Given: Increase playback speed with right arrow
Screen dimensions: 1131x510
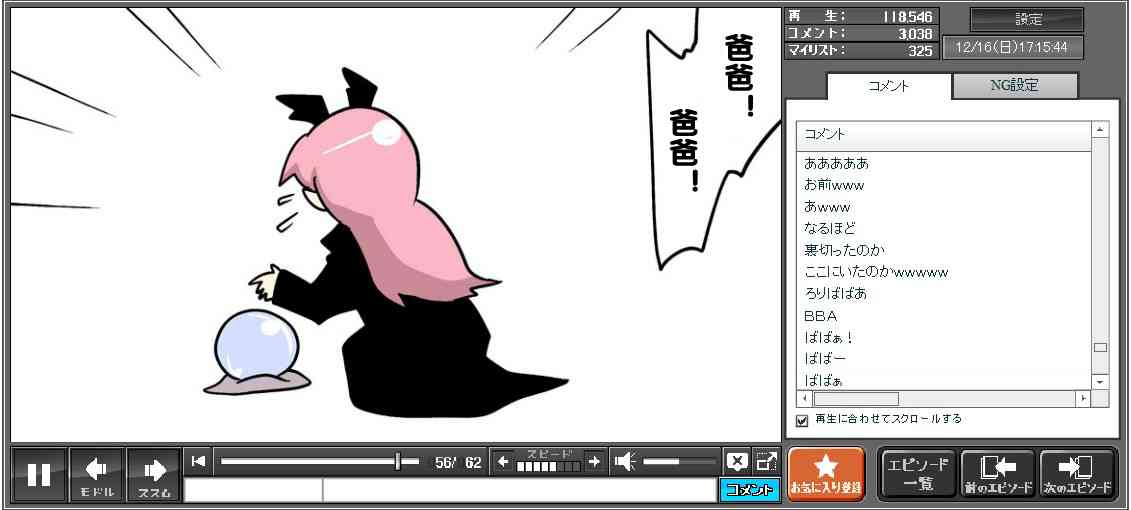Looking at the screenshot, I should [594, 462].
